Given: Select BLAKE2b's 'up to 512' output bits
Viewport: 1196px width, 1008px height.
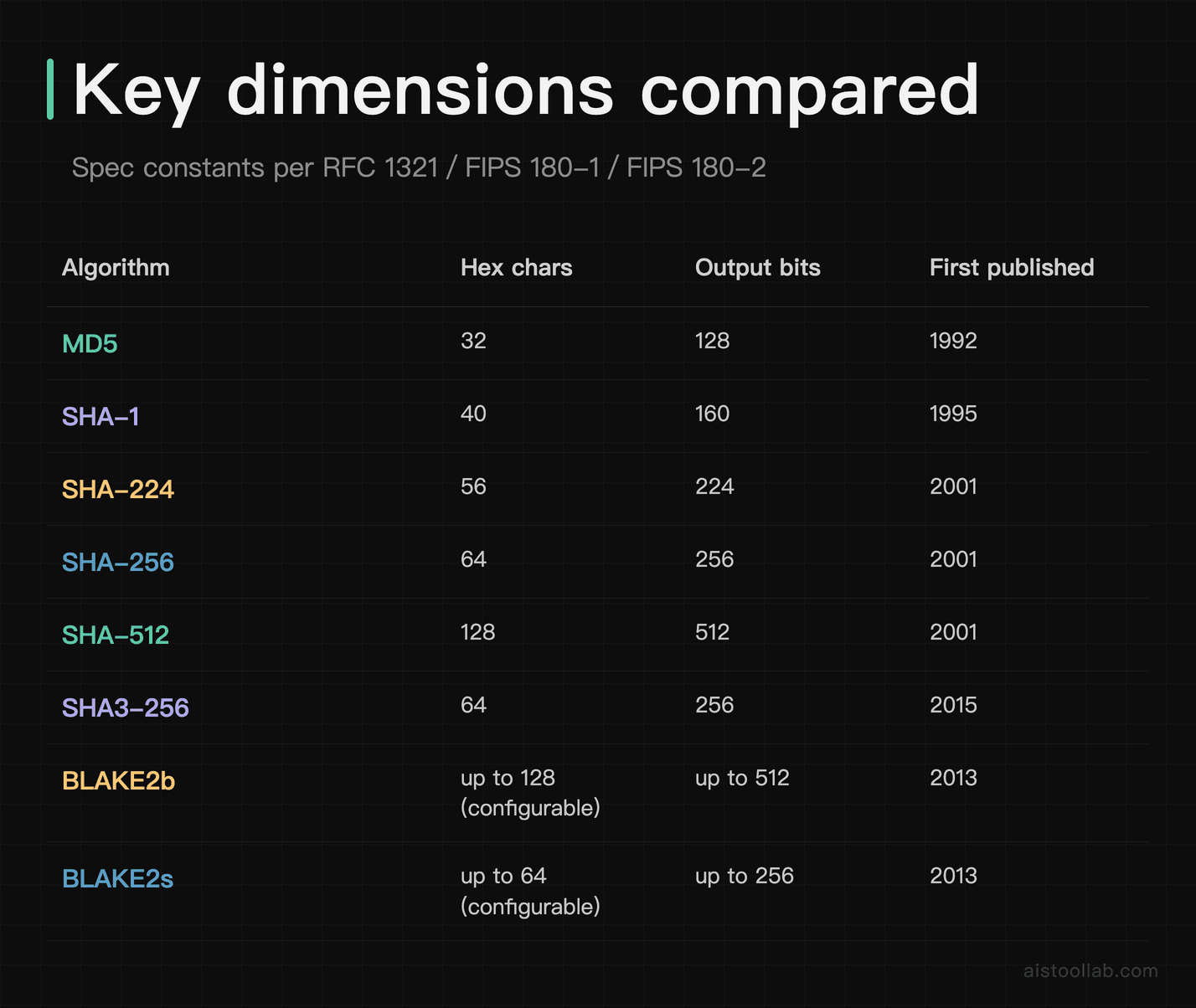Looking at the screenshot, I should tap(742, 779).
